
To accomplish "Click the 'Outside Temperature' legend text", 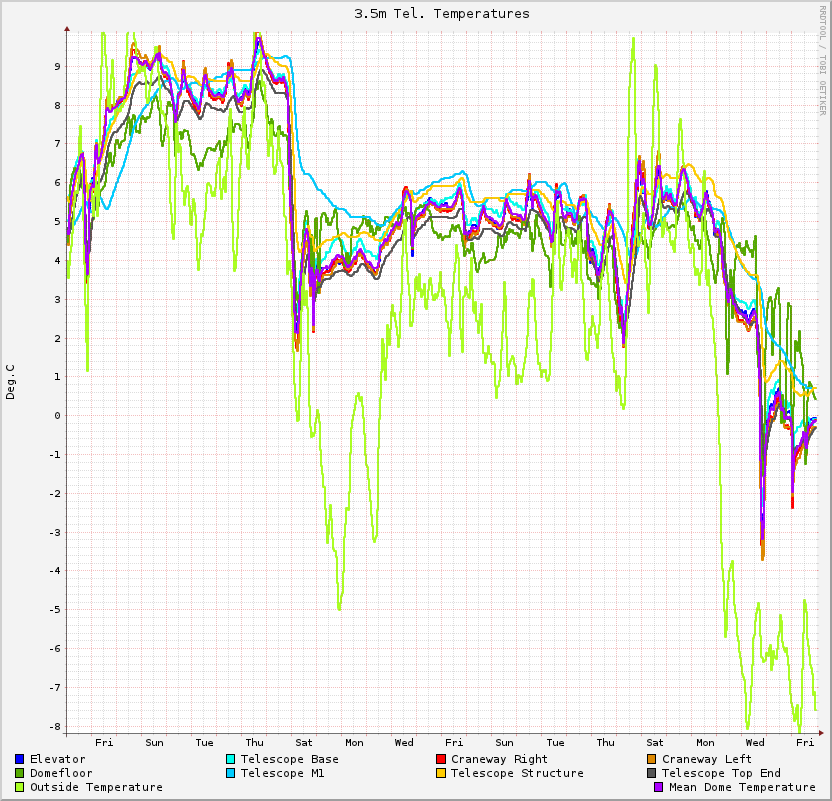I will [x=96, y=787].
